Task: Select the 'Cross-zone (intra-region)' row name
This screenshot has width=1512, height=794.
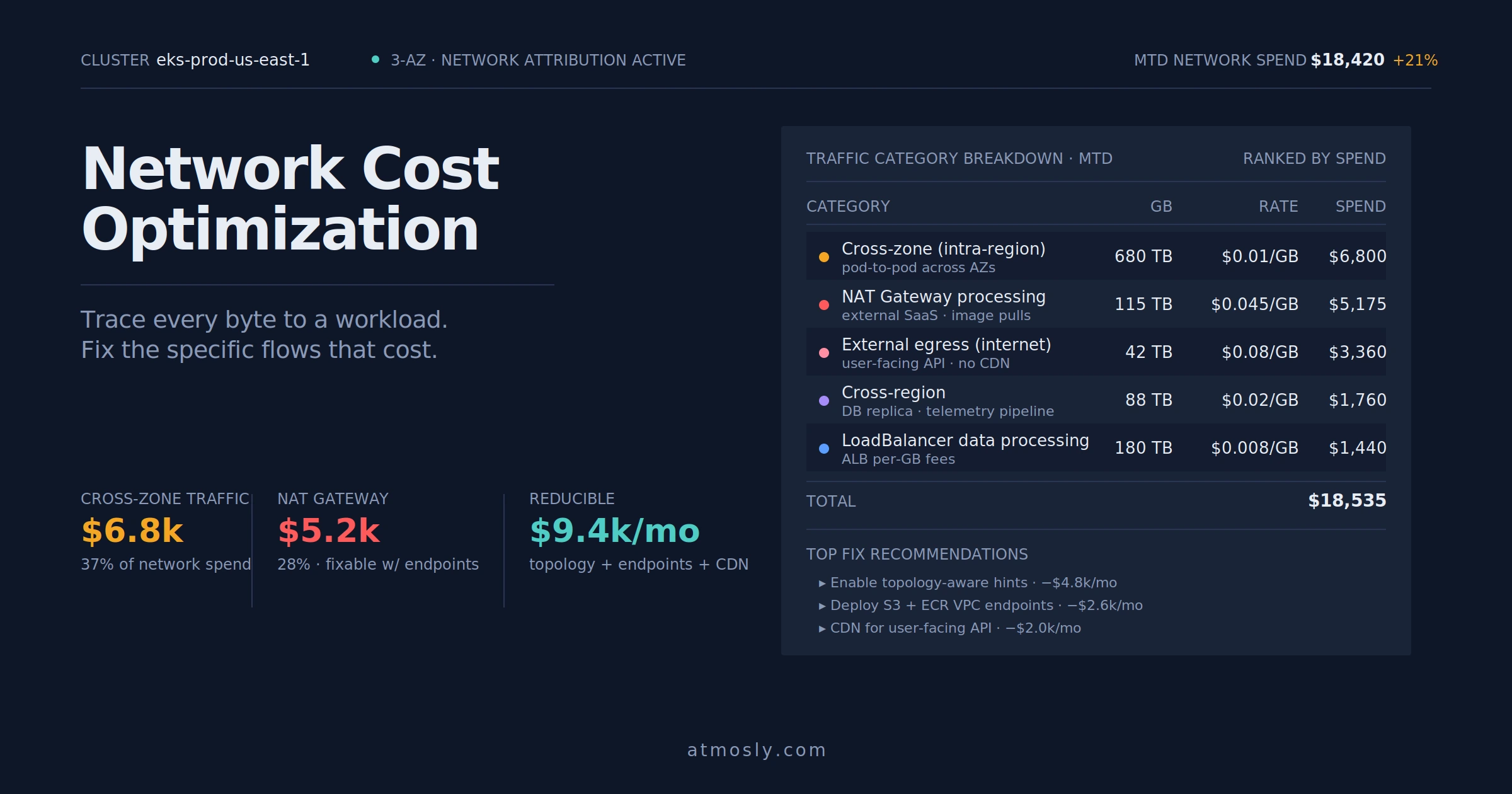Action: (x=944, y=249)
